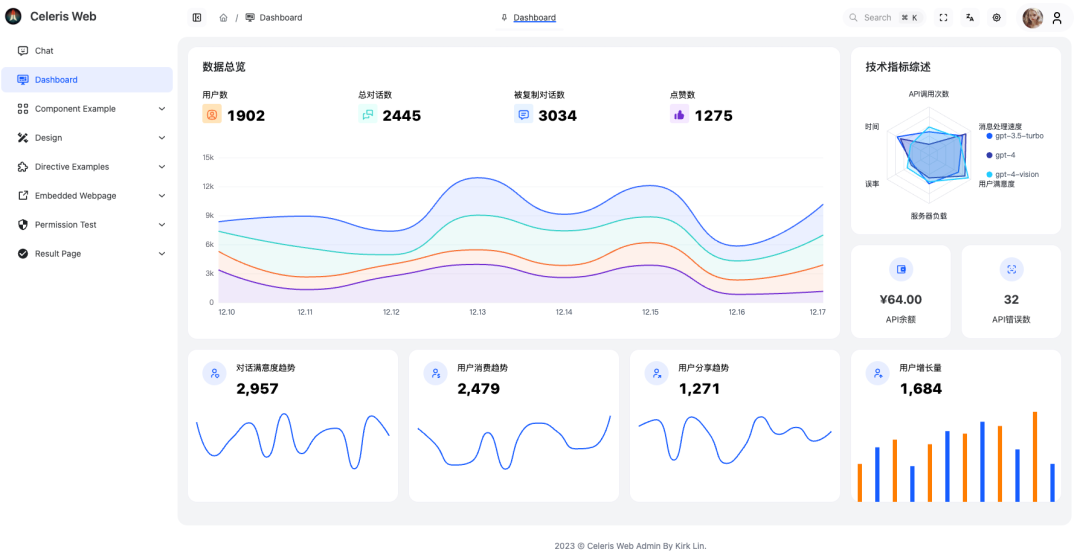
Task: Click the 技术指标综述 heading
Action: point(898,67)
